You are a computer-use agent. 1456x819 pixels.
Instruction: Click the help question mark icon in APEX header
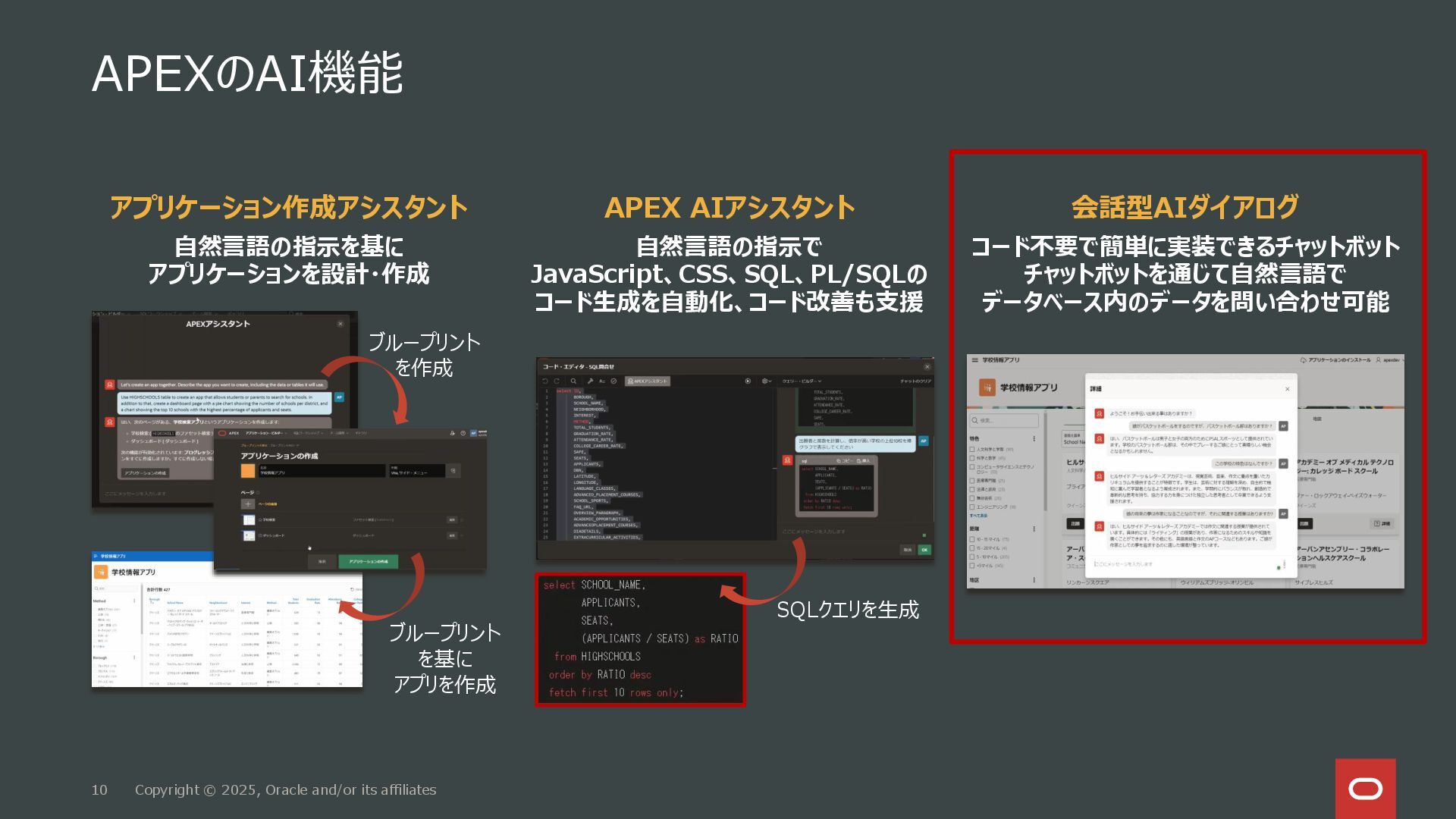[463, 433]
